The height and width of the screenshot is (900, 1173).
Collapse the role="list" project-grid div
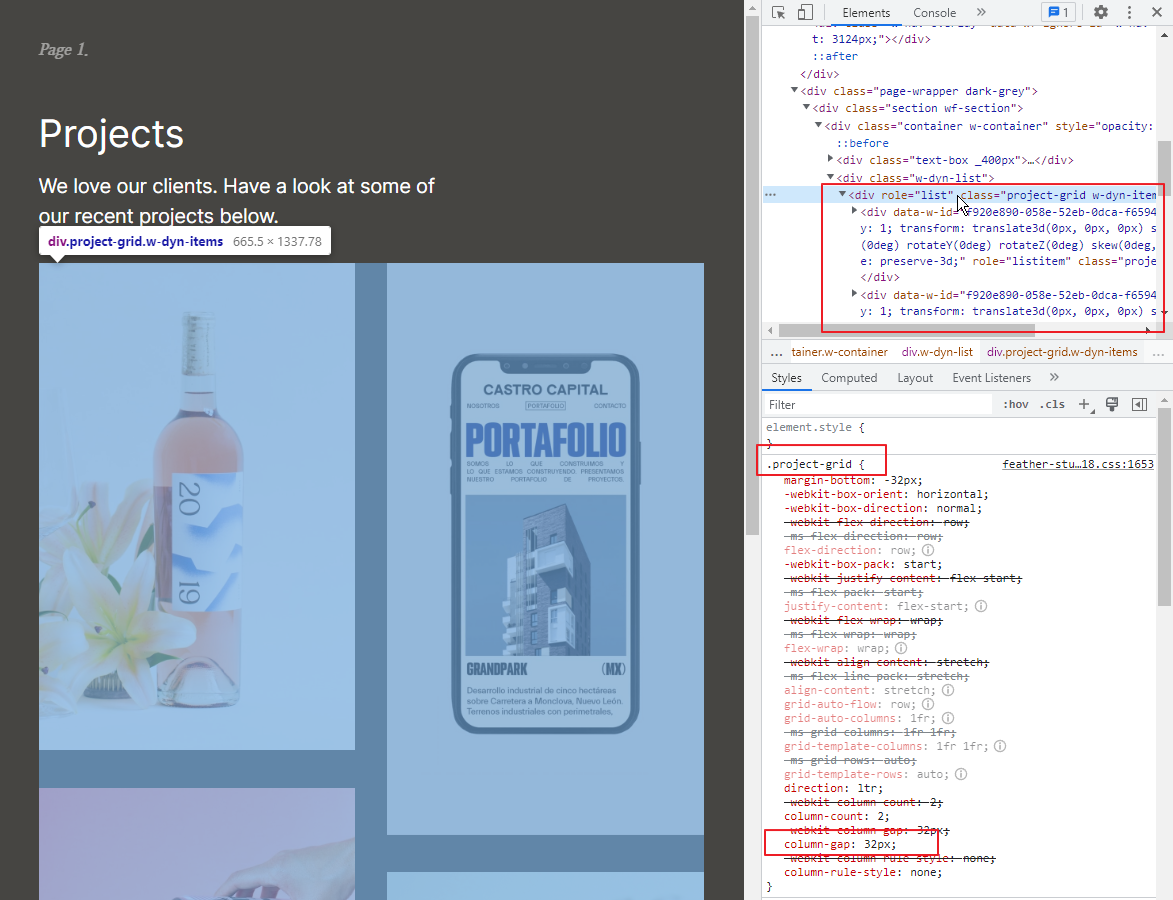842,195
